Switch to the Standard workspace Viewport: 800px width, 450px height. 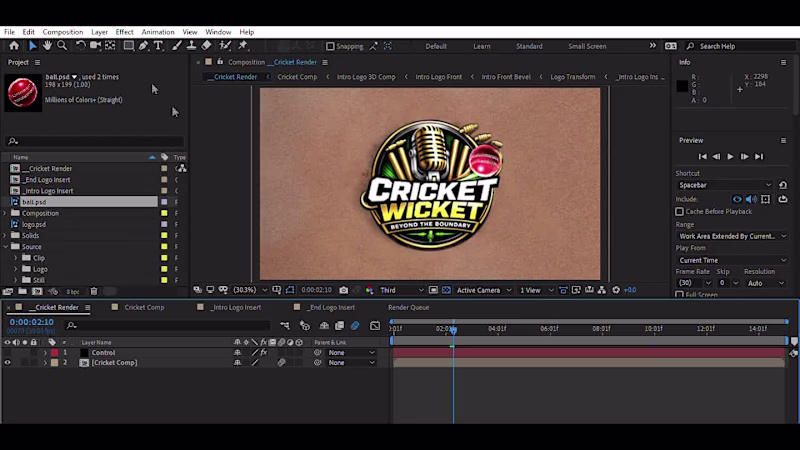pos(529,46)
